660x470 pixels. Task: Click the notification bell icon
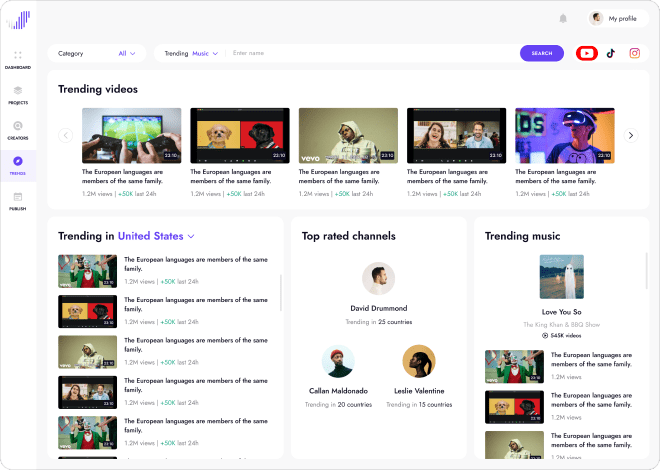563,18
